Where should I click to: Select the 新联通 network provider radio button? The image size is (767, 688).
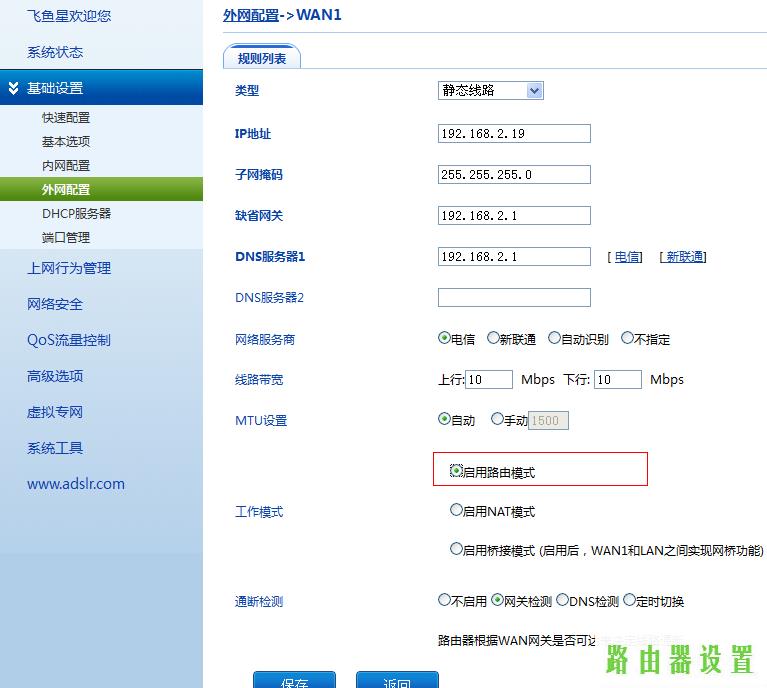pos(493,338)
